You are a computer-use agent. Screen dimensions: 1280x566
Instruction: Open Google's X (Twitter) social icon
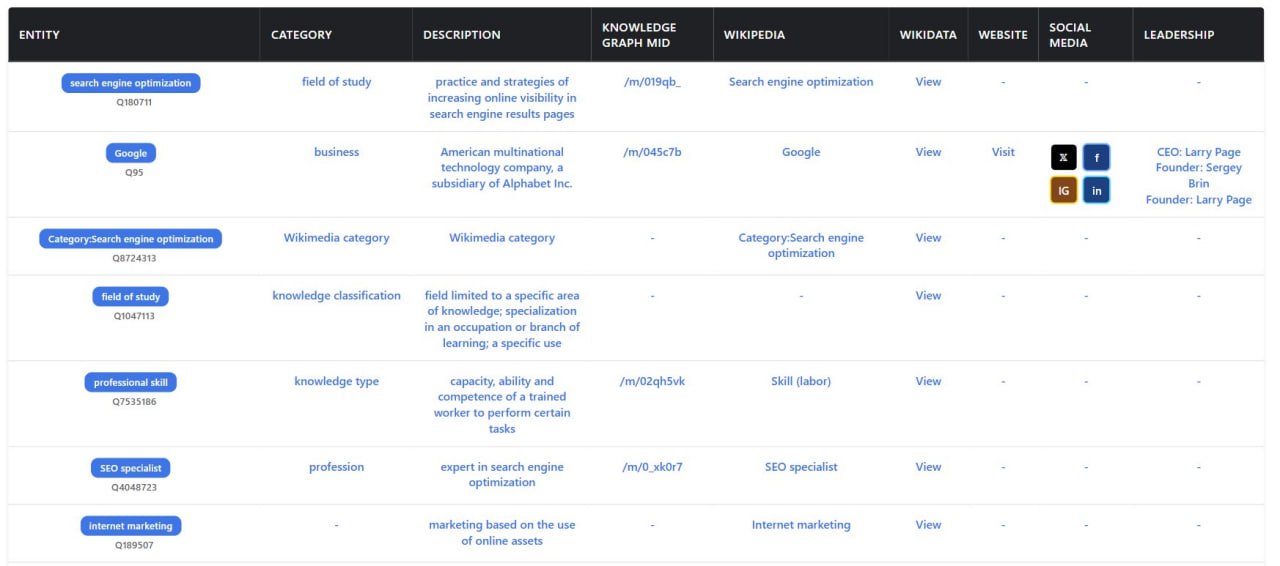point(1064,157)
